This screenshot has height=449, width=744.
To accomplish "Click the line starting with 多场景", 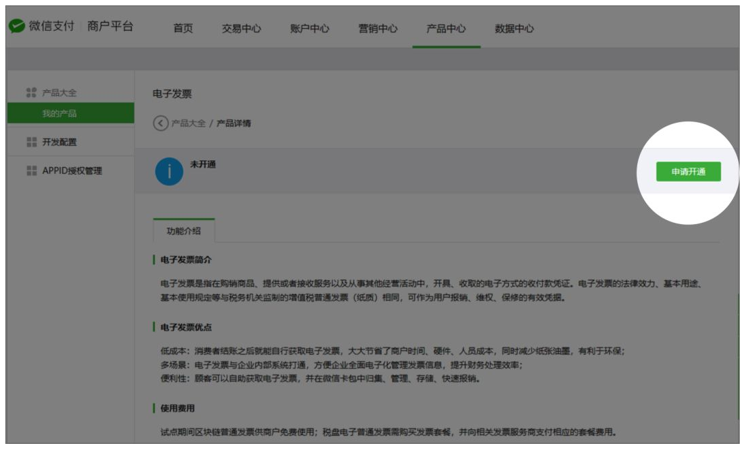I will click(x=341, y=365).
